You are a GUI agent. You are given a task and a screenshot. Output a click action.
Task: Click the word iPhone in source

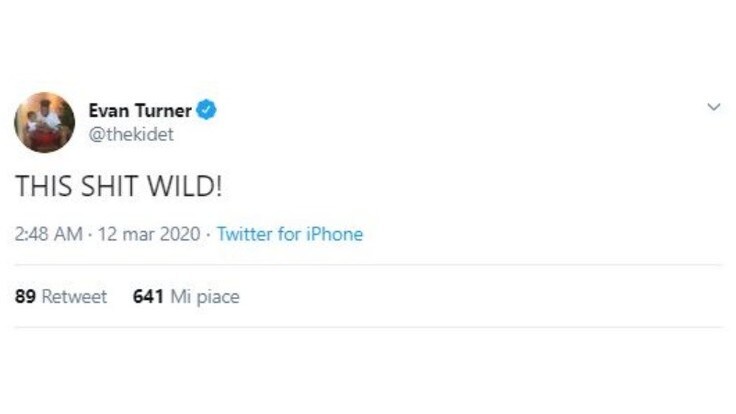335,234
